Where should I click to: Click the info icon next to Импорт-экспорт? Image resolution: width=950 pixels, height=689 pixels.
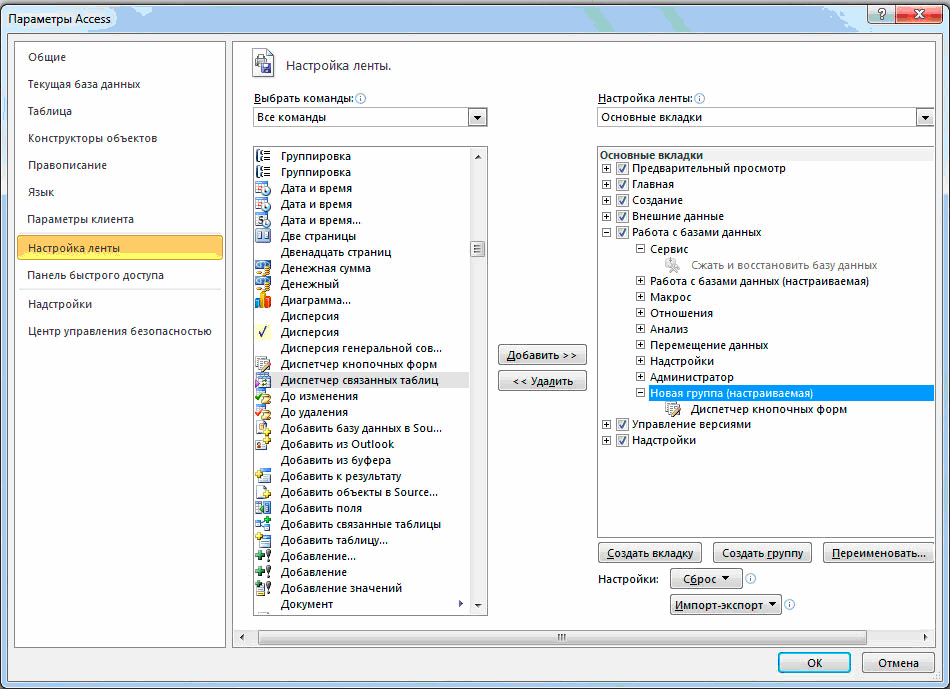(x=789, y=604)
